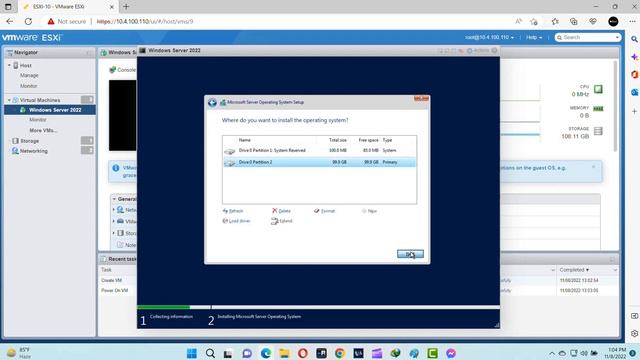Sort tasks by Completed column
640x360 pixels.
point(574,270)
